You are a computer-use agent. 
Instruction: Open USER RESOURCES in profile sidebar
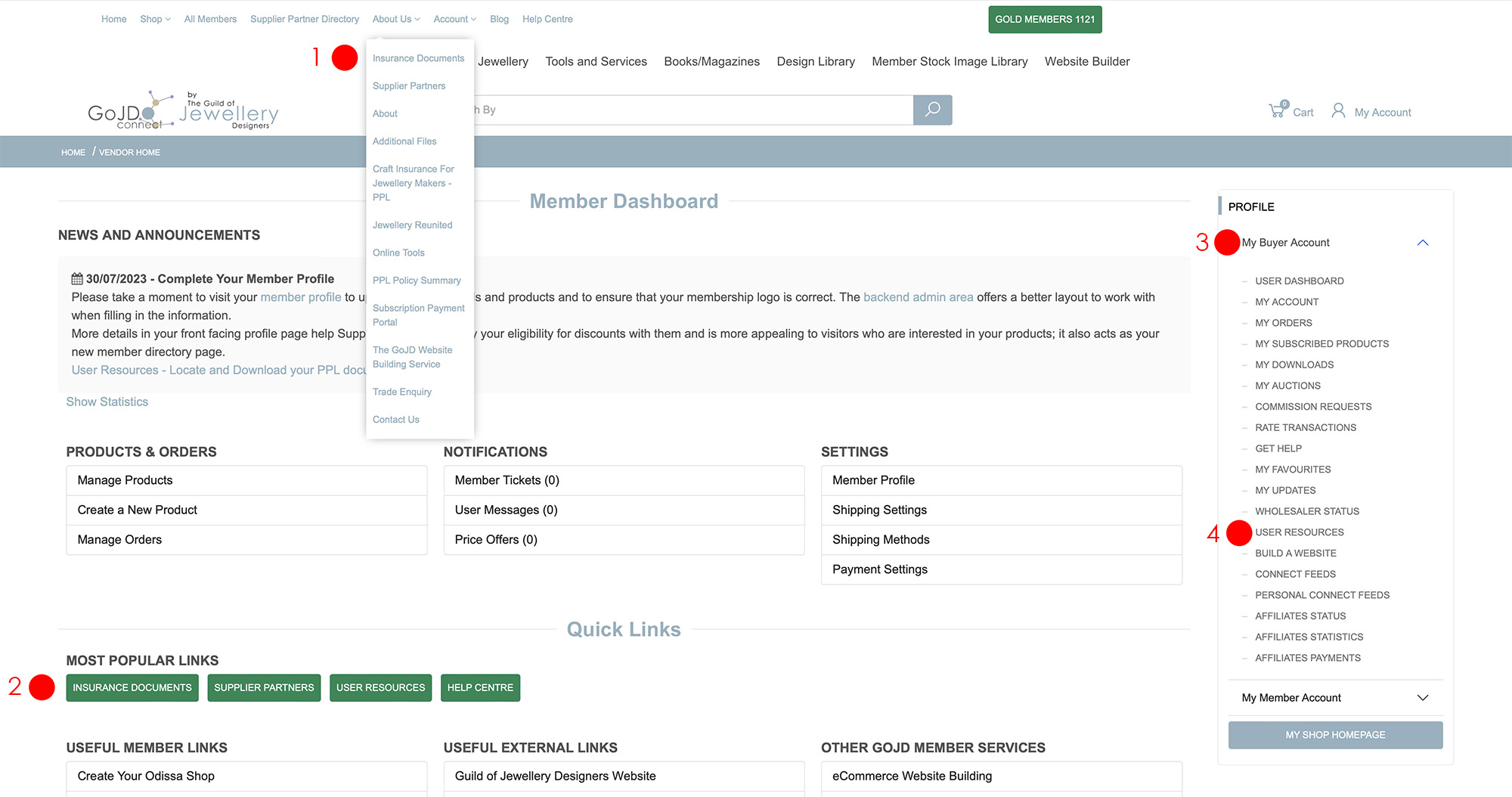[1300, 532]
